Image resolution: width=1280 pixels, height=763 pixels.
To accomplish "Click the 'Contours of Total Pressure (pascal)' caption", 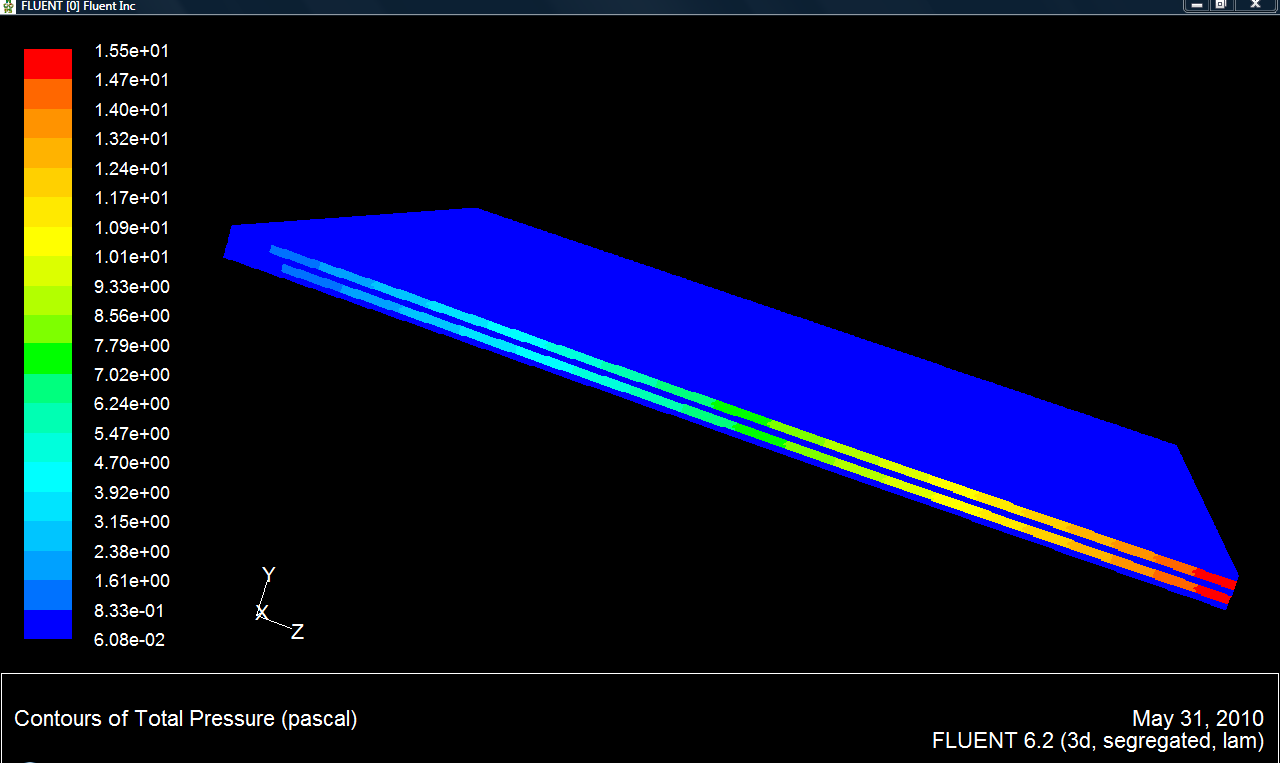I will coord(185,718).
